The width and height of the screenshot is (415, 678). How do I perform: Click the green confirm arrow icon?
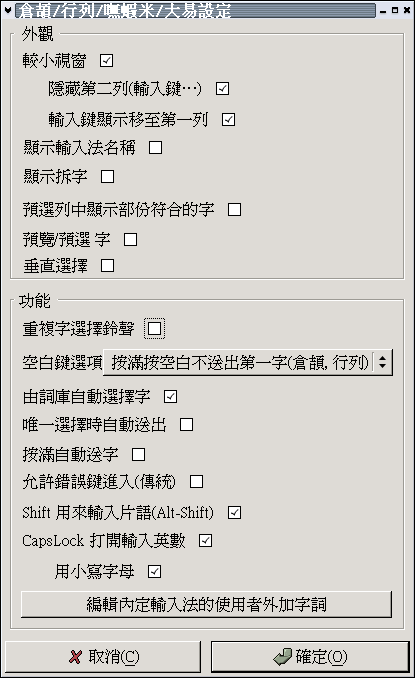[x=283, y=656]
